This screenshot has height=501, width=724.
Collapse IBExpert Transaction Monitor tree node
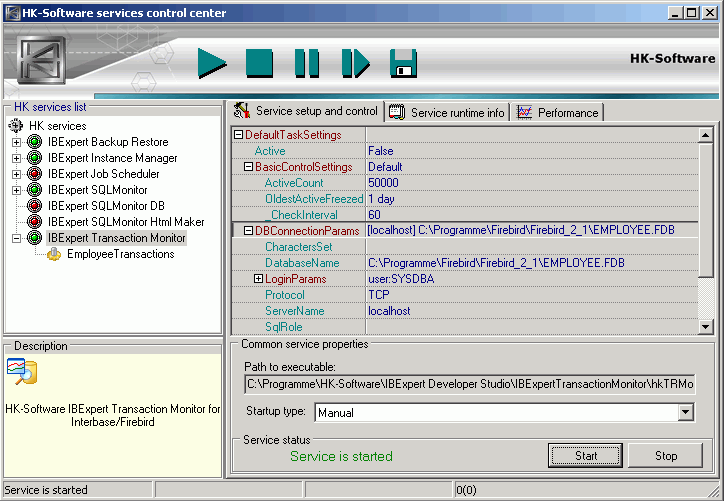pos(16,238)
